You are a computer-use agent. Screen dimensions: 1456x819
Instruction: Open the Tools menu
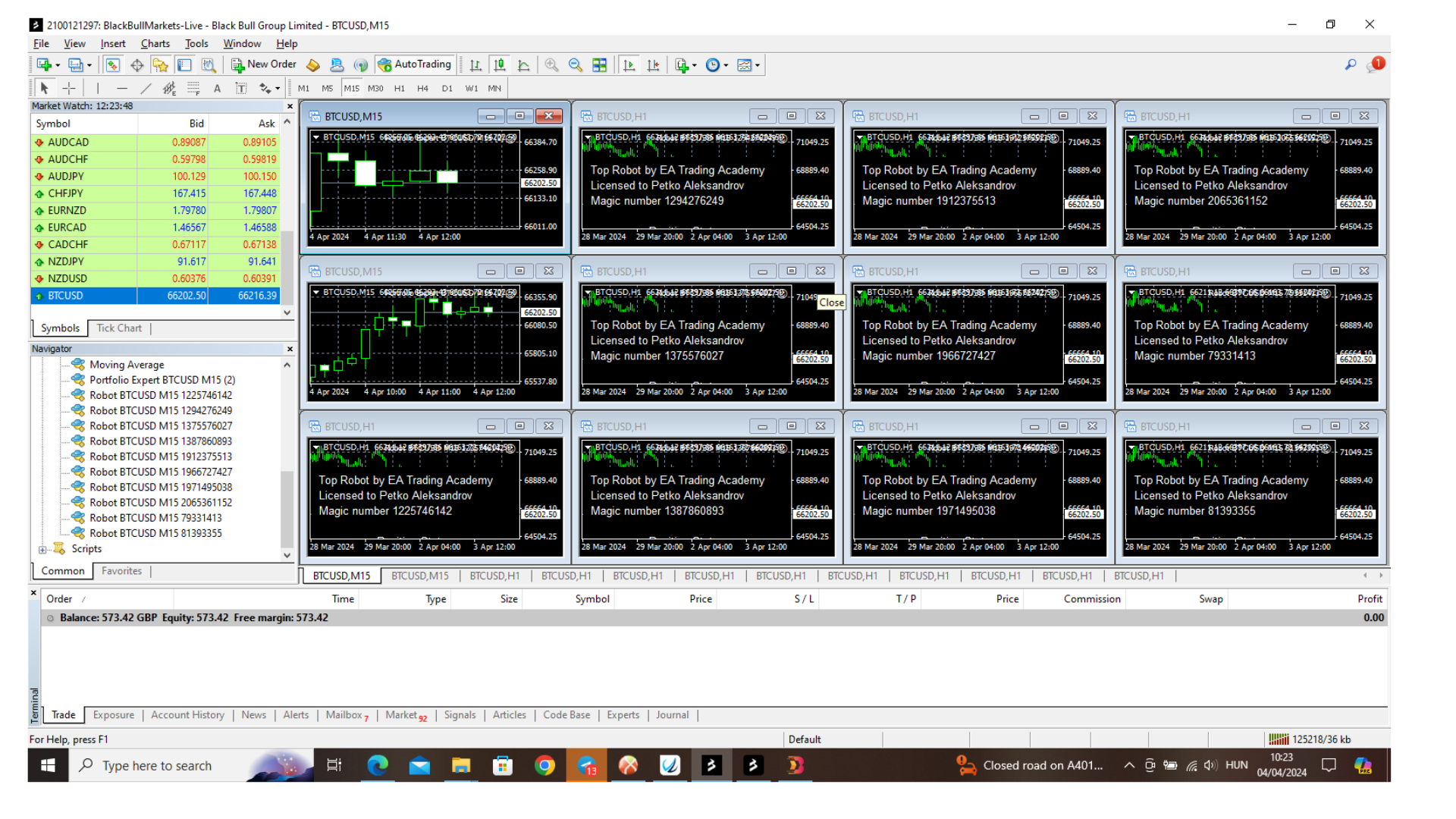(x=196, y=44)
